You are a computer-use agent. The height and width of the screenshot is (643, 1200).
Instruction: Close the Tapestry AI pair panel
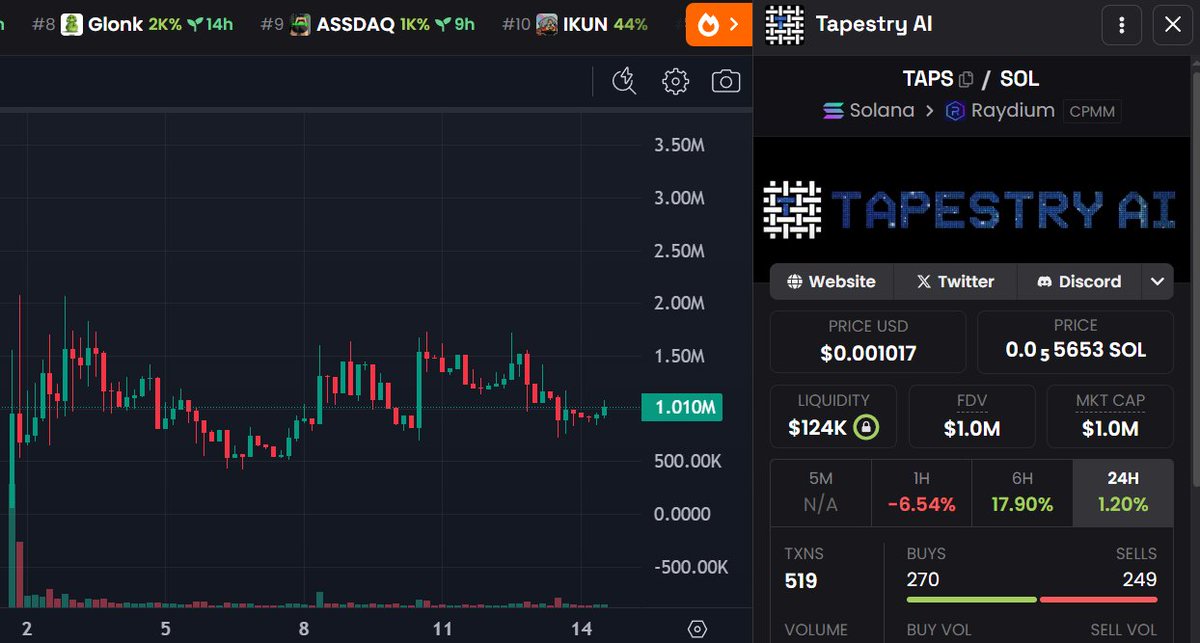1173,24
